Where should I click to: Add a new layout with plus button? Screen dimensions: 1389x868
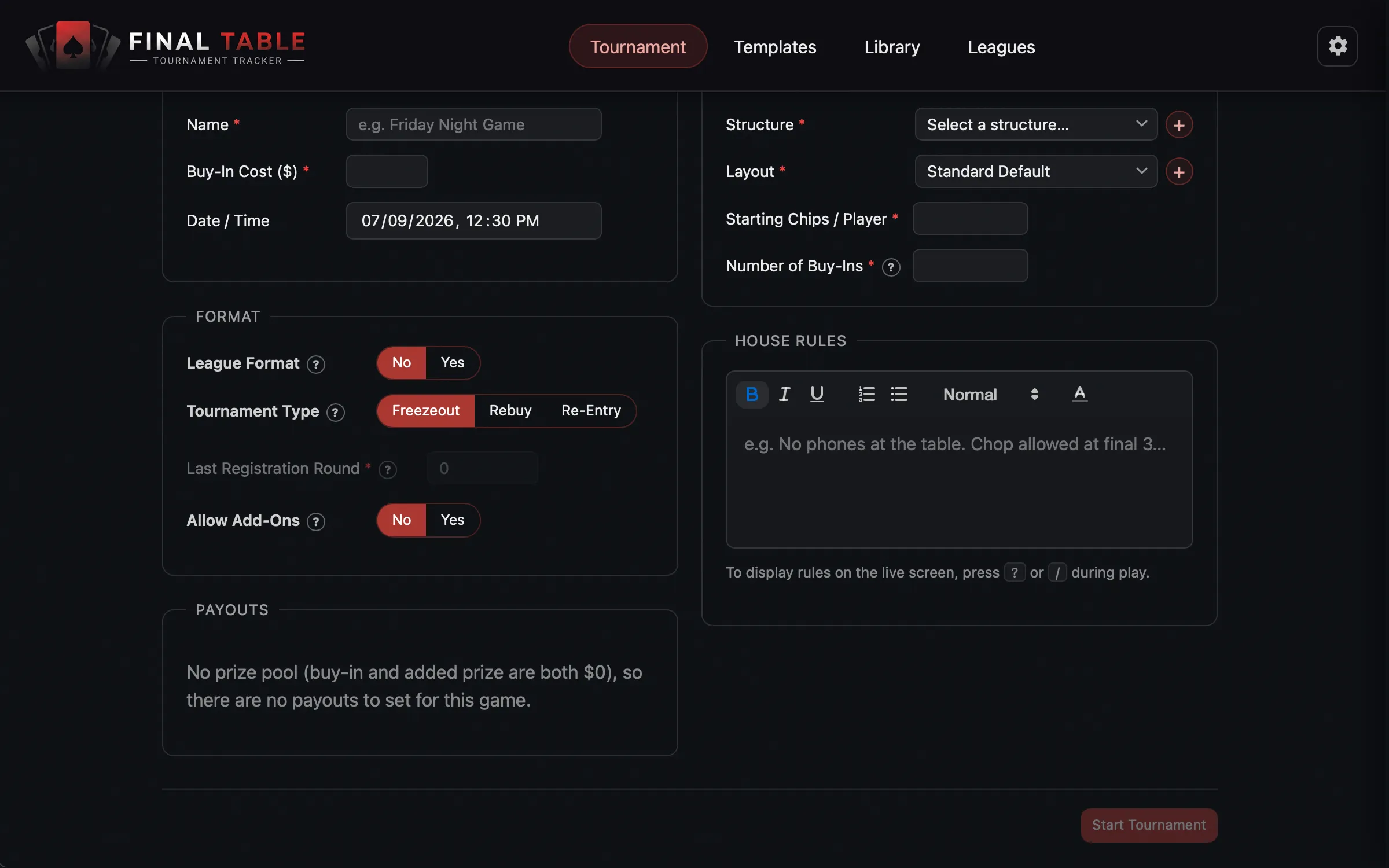(1179, 172)
